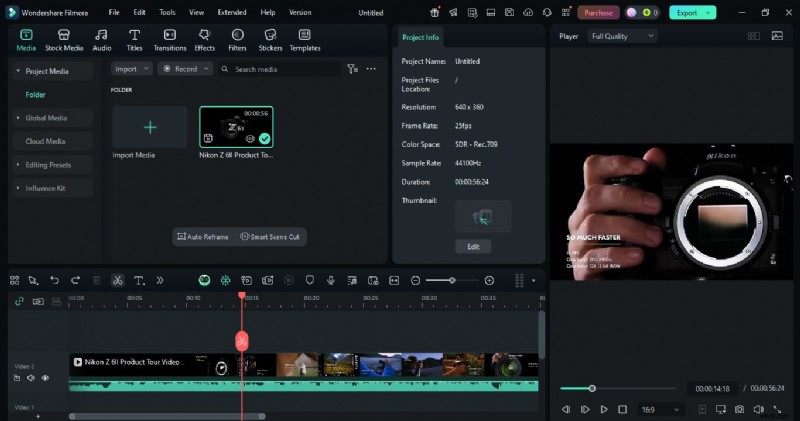800x421 pixels.
Task: Undo the last edit
Action: pos(54,281)
